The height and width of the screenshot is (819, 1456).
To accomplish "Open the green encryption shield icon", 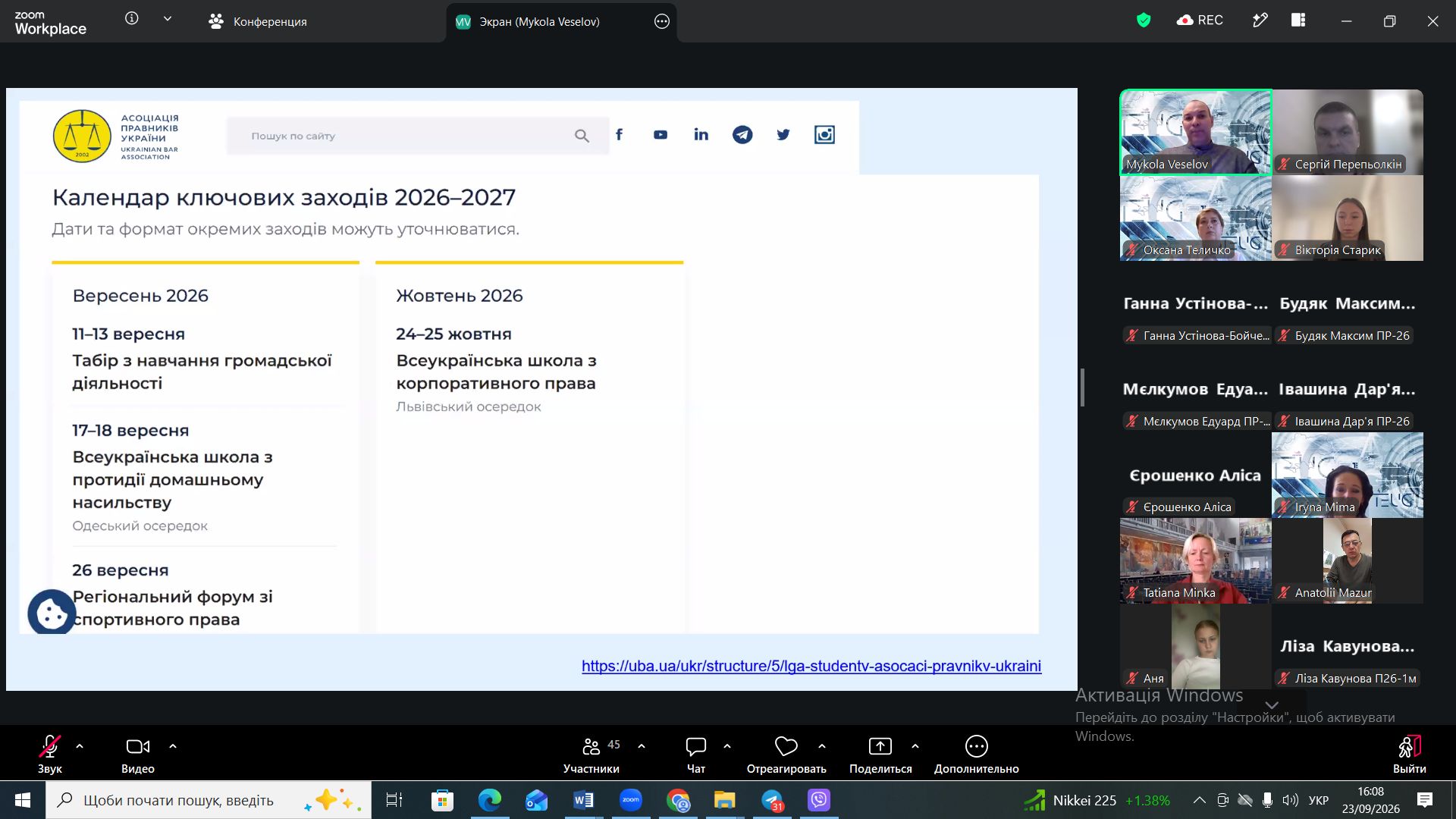I will (1144, 20).
